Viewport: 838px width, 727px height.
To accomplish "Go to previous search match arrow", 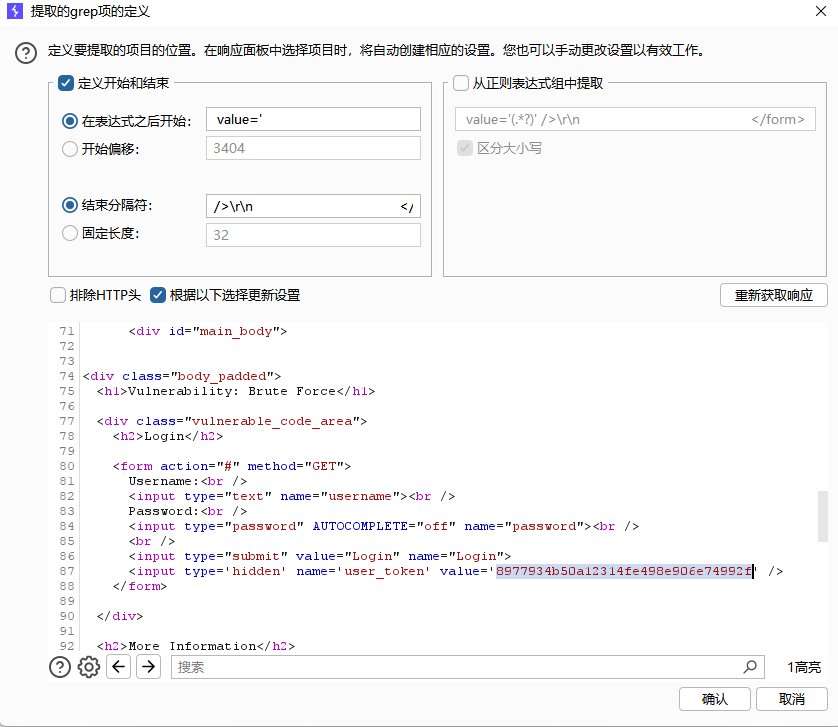I will (x=119, y=667).
